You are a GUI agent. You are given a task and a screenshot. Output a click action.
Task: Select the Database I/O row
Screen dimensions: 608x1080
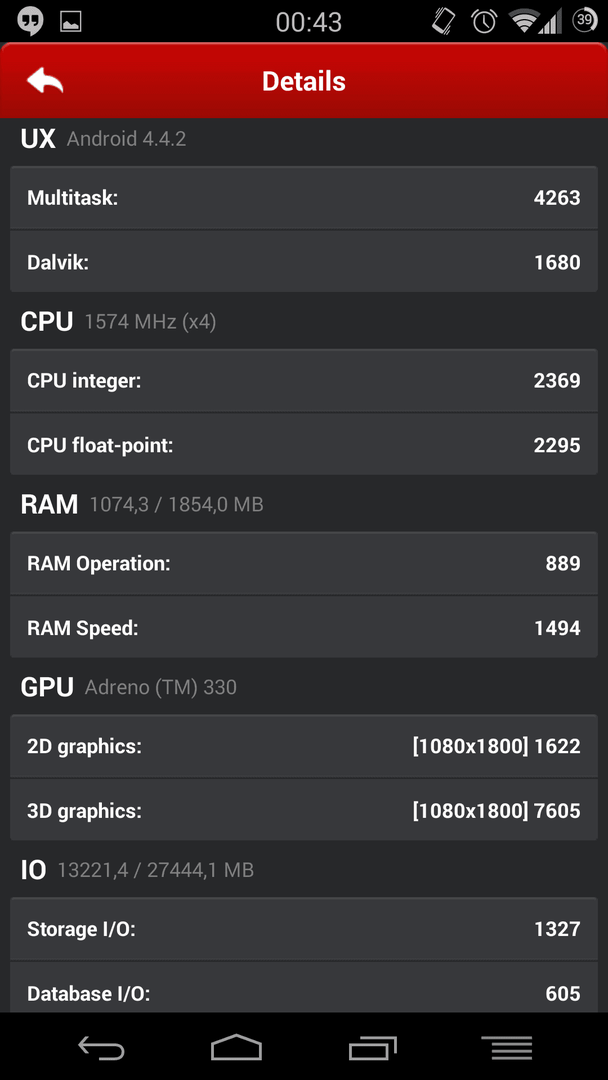tap(304, 988)
